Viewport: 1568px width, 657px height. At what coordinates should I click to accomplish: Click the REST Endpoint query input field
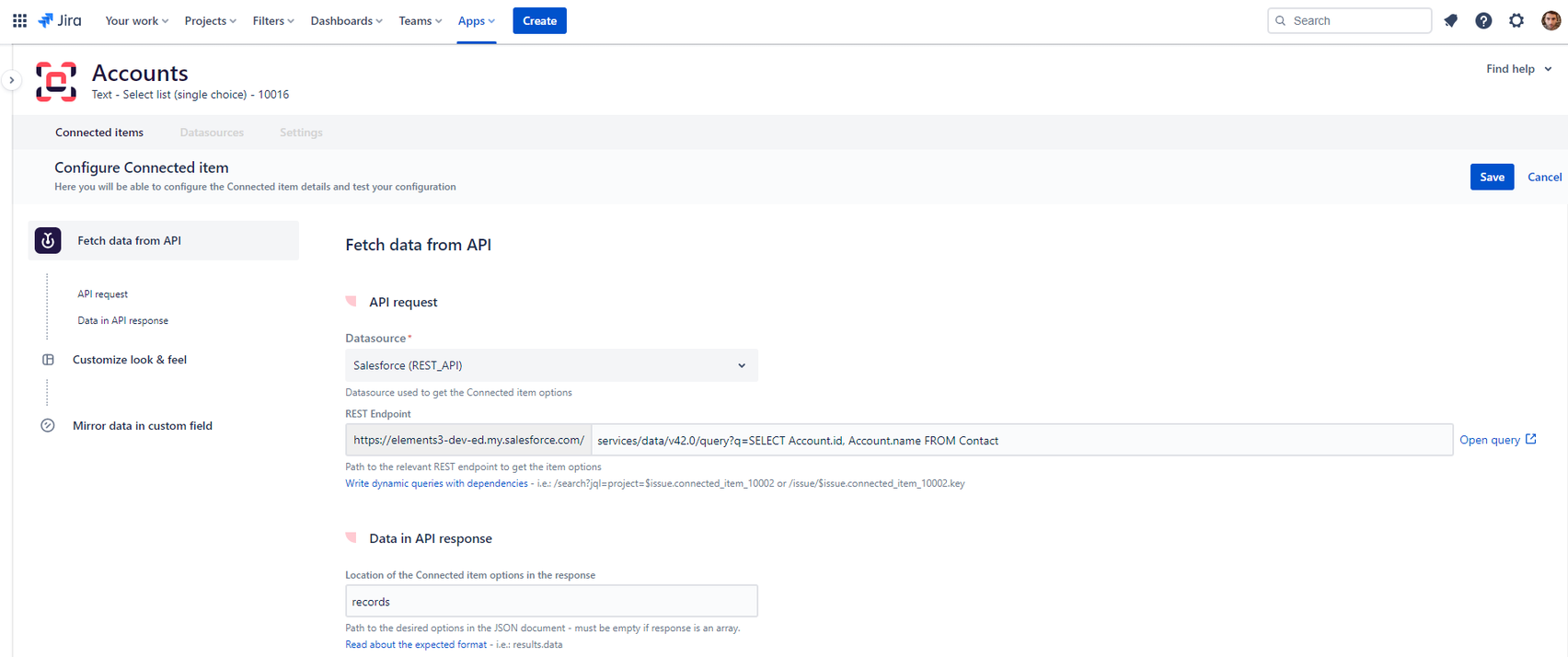point(1021,440)
